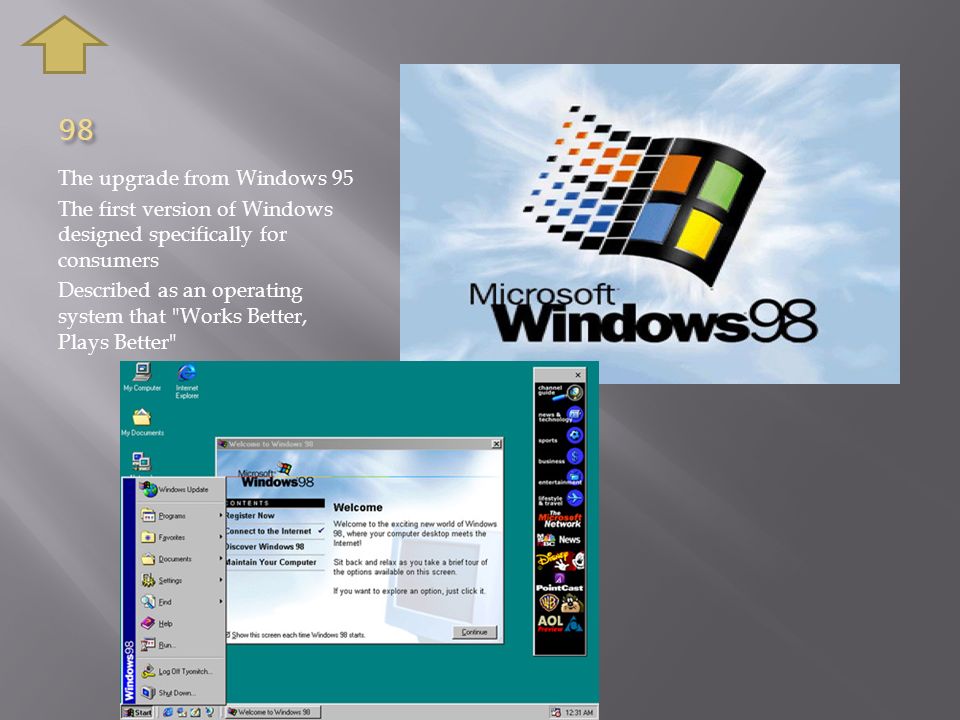Click 'The upgrade from Windows 95' text
Screen dimensions: 960x720
[206, 178]
